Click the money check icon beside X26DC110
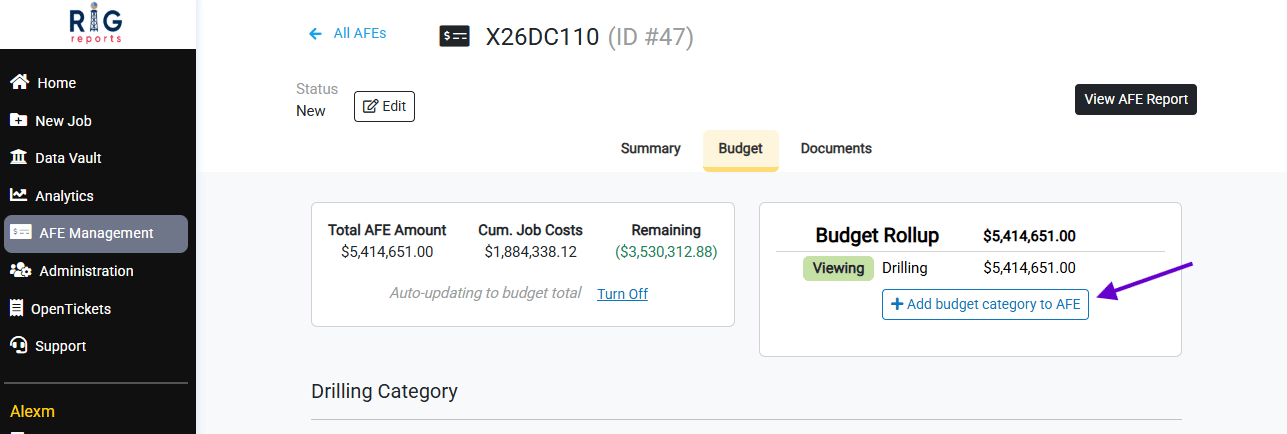This screenshot has width=1287, height=434. (x=455, y=37)
